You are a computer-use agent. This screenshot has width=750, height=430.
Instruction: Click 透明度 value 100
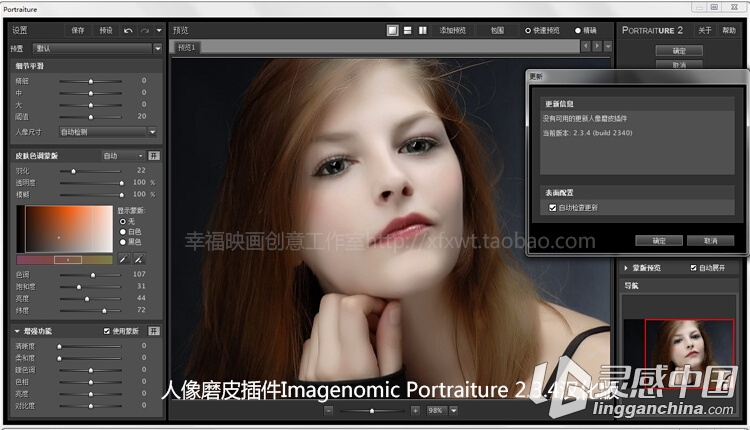tap(139, 182)
